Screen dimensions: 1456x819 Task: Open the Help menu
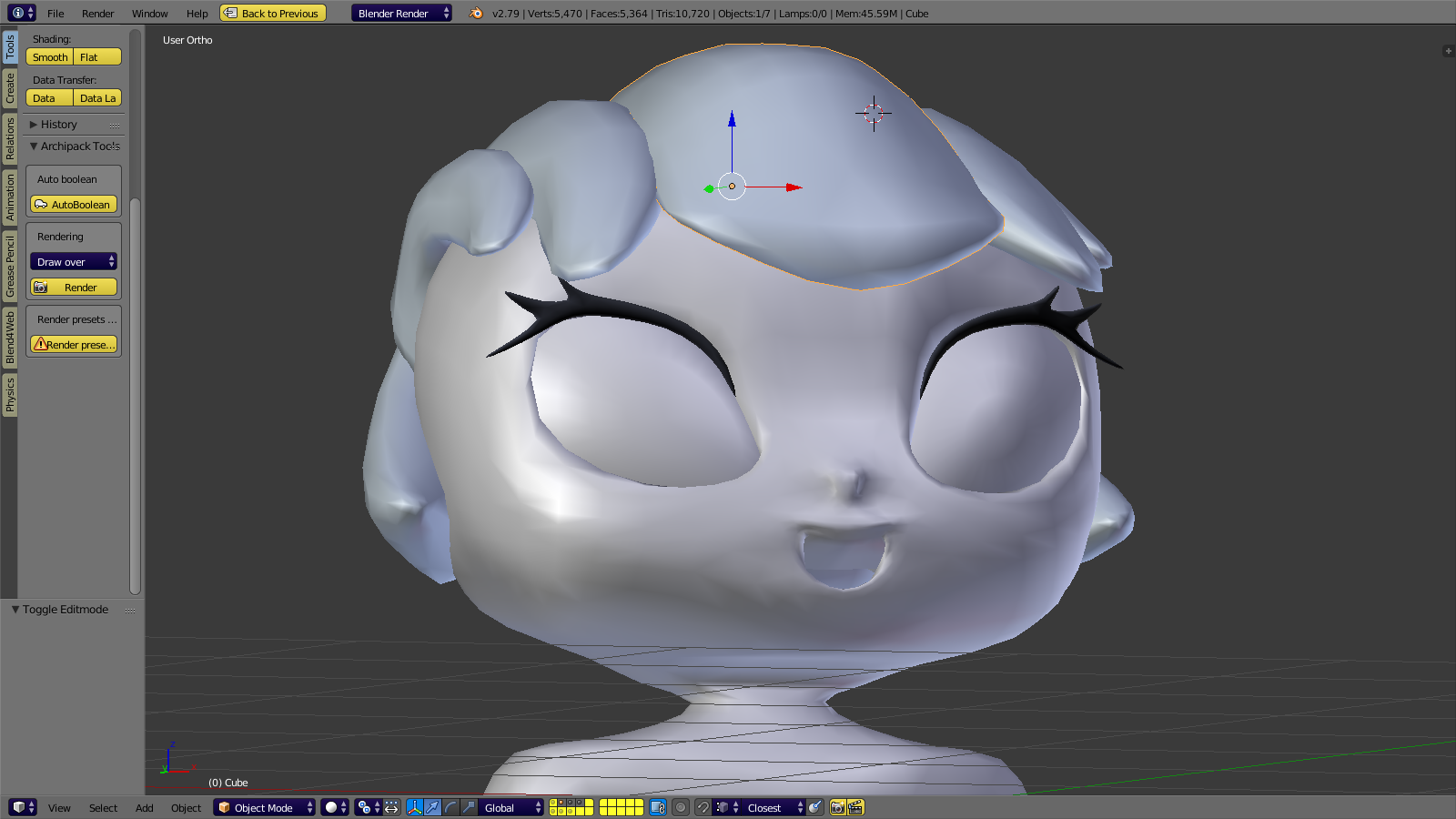tap(197, 14)
